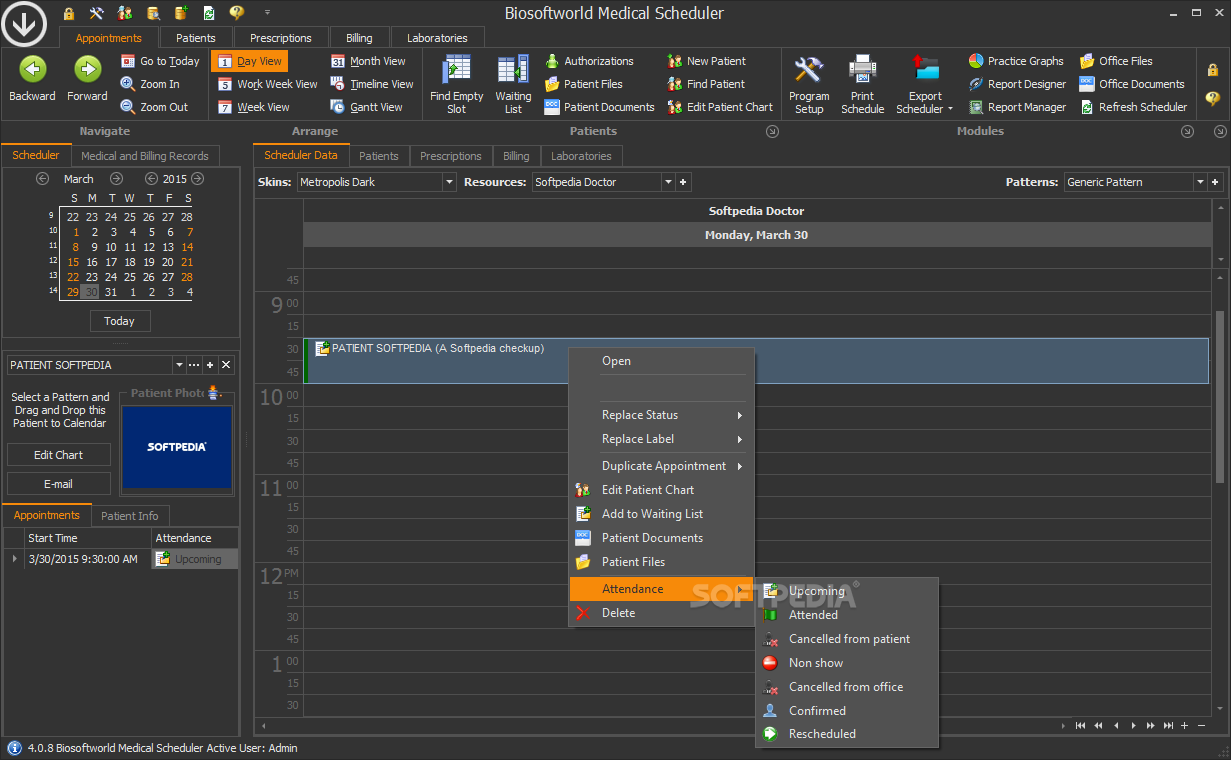
Task: Open the Prescriptions ribbon tab
Action: (x=280, y=38)
